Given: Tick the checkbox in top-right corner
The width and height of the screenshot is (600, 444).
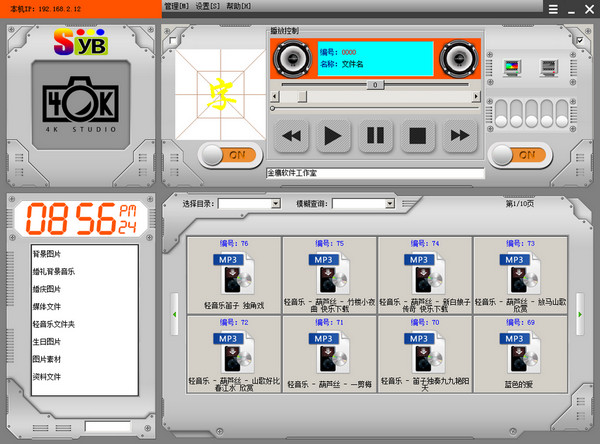Looking at the screenshot, I should point(579,41).
